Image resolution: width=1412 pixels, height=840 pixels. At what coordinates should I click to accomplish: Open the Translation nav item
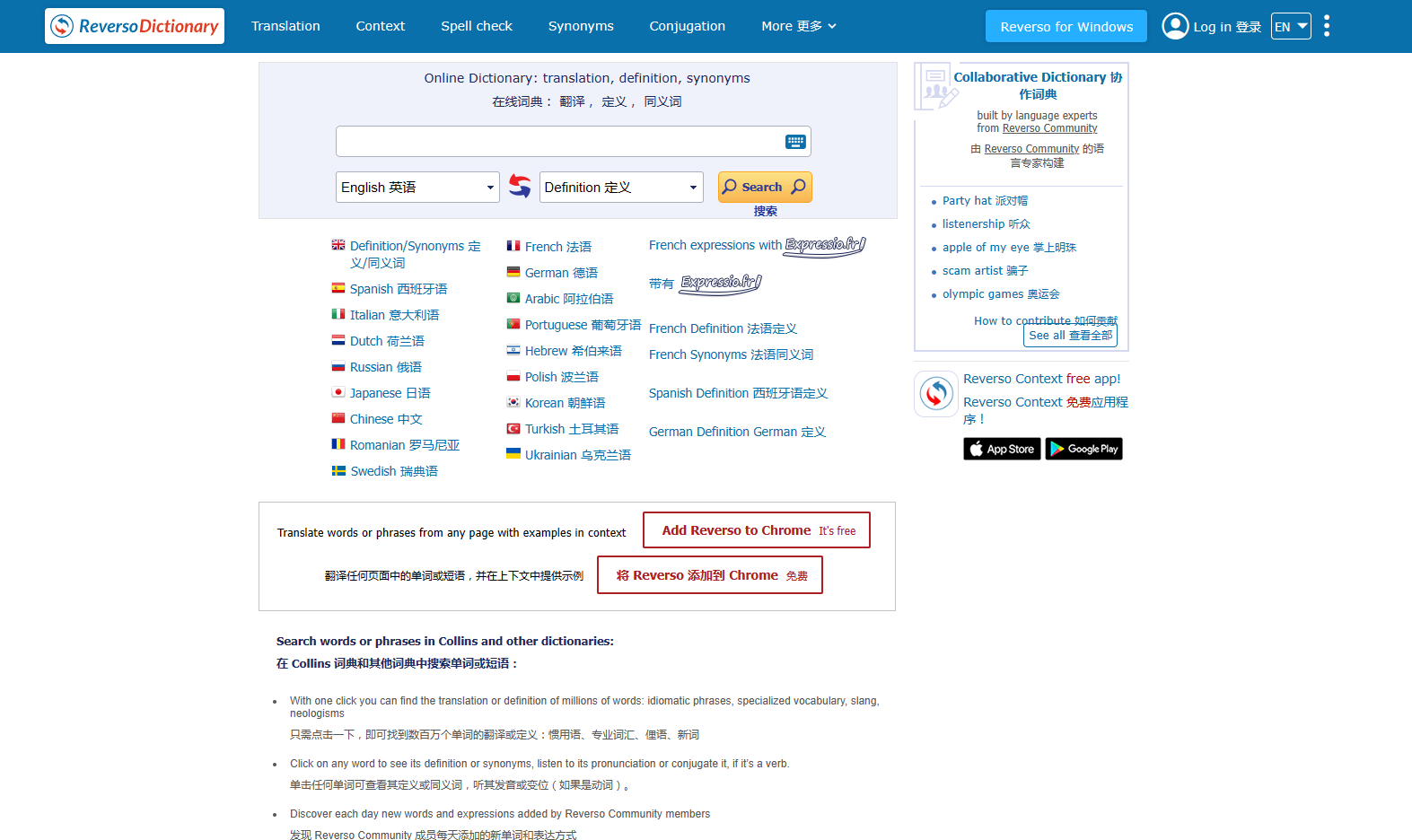(285, 26)
